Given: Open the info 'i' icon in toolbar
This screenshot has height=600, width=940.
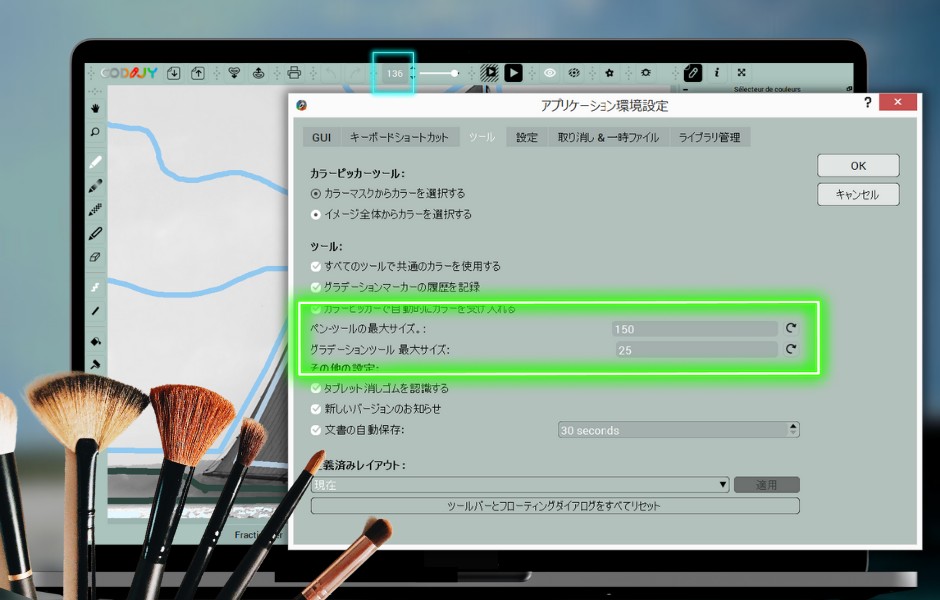Looking at the screenshot, I should (717, 73).
